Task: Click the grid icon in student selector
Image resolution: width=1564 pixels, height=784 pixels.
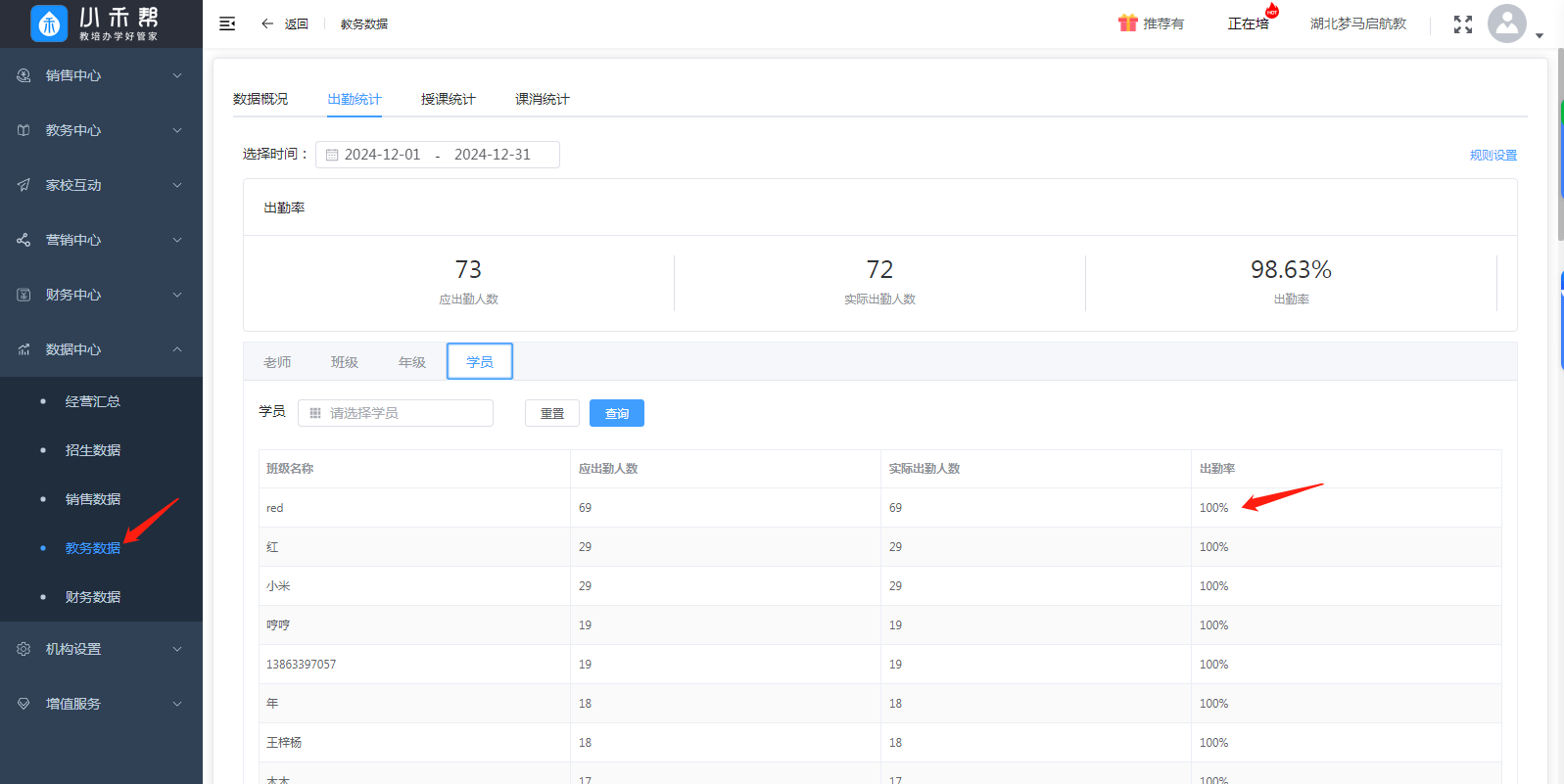Action: coord(315,413)
